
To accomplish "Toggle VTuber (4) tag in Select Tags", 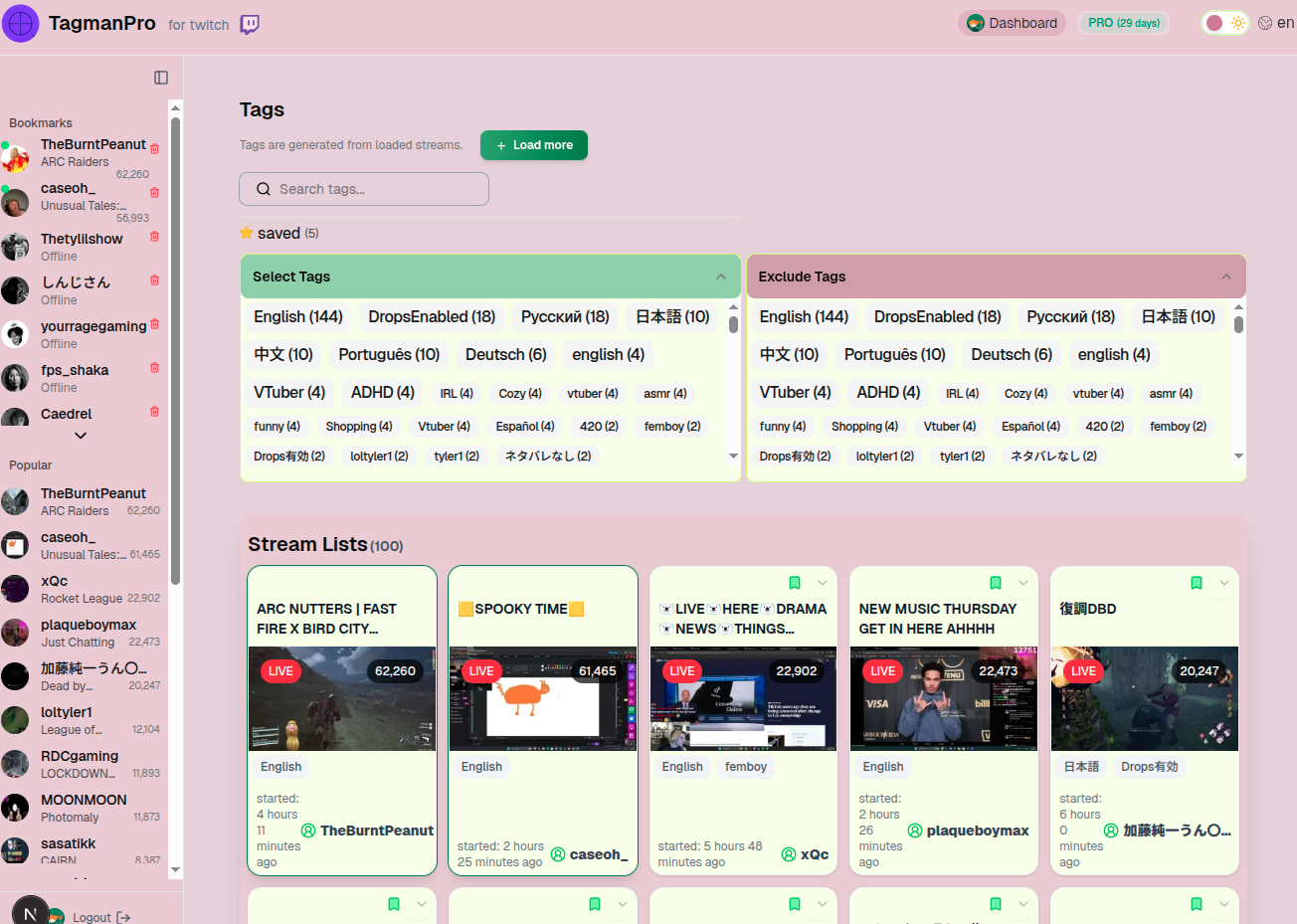I will [289, 392].
